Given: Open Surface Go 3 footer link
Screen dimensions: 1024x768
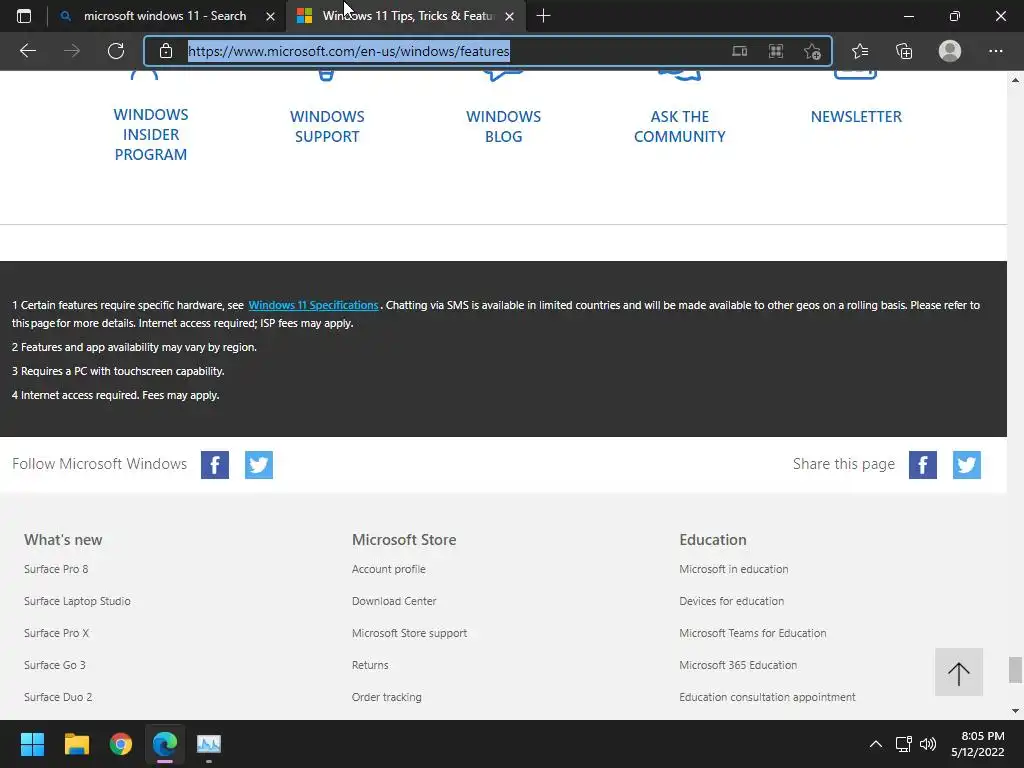Looking at the screenshot, I should coord(55,665).
